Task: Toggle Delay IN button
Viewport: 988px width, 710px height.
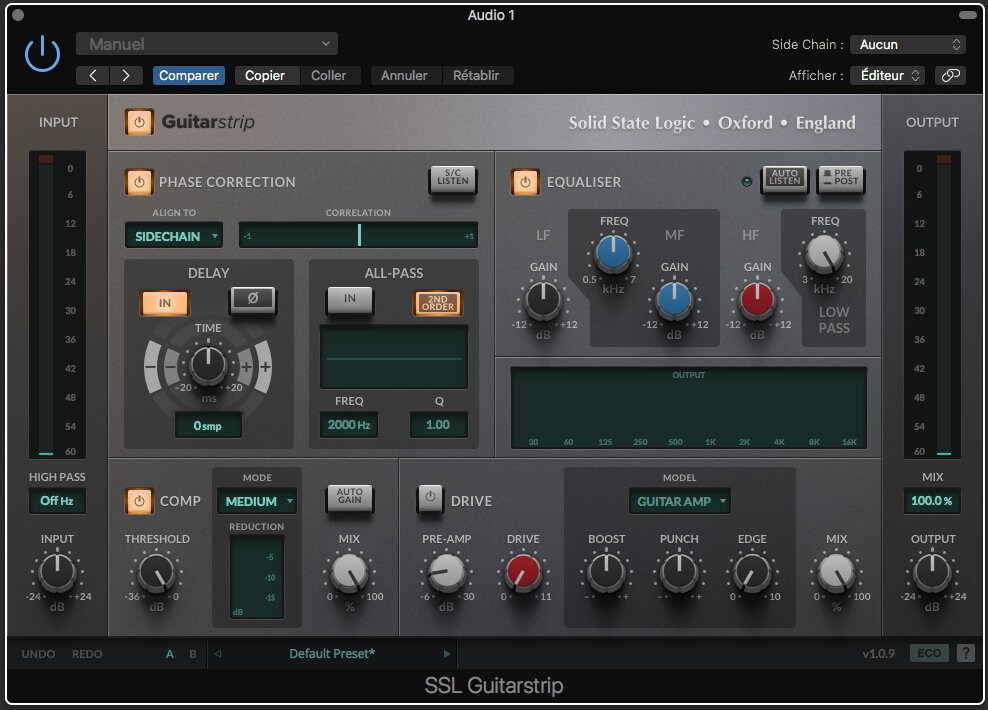Action: click(164, 303)
